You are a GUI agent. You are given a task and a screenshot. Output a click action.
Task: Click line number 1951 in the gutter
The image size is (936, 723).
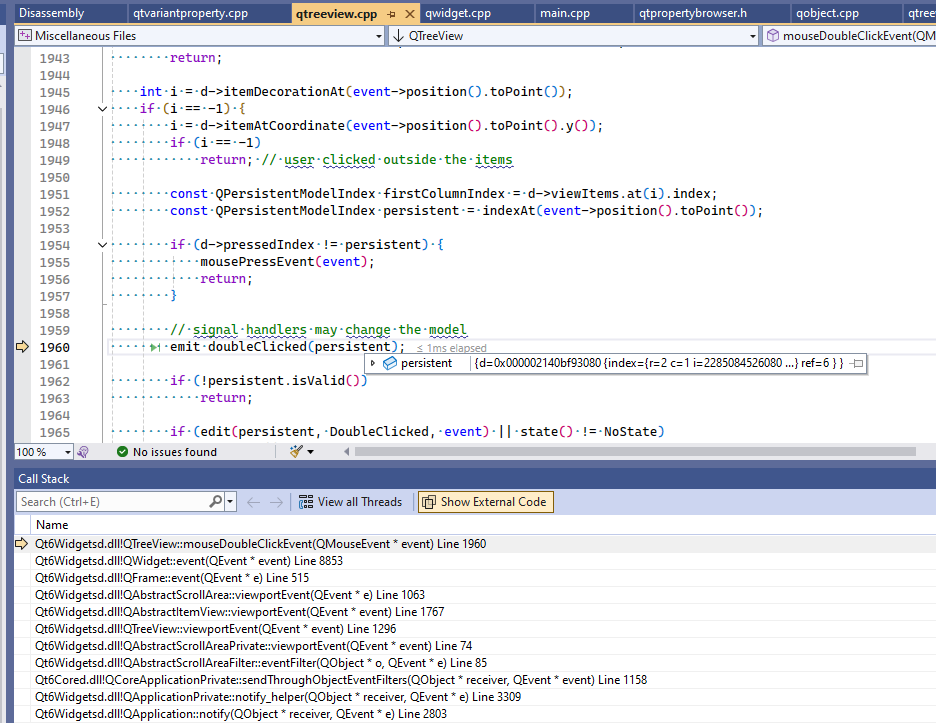(x=54, y=194)
